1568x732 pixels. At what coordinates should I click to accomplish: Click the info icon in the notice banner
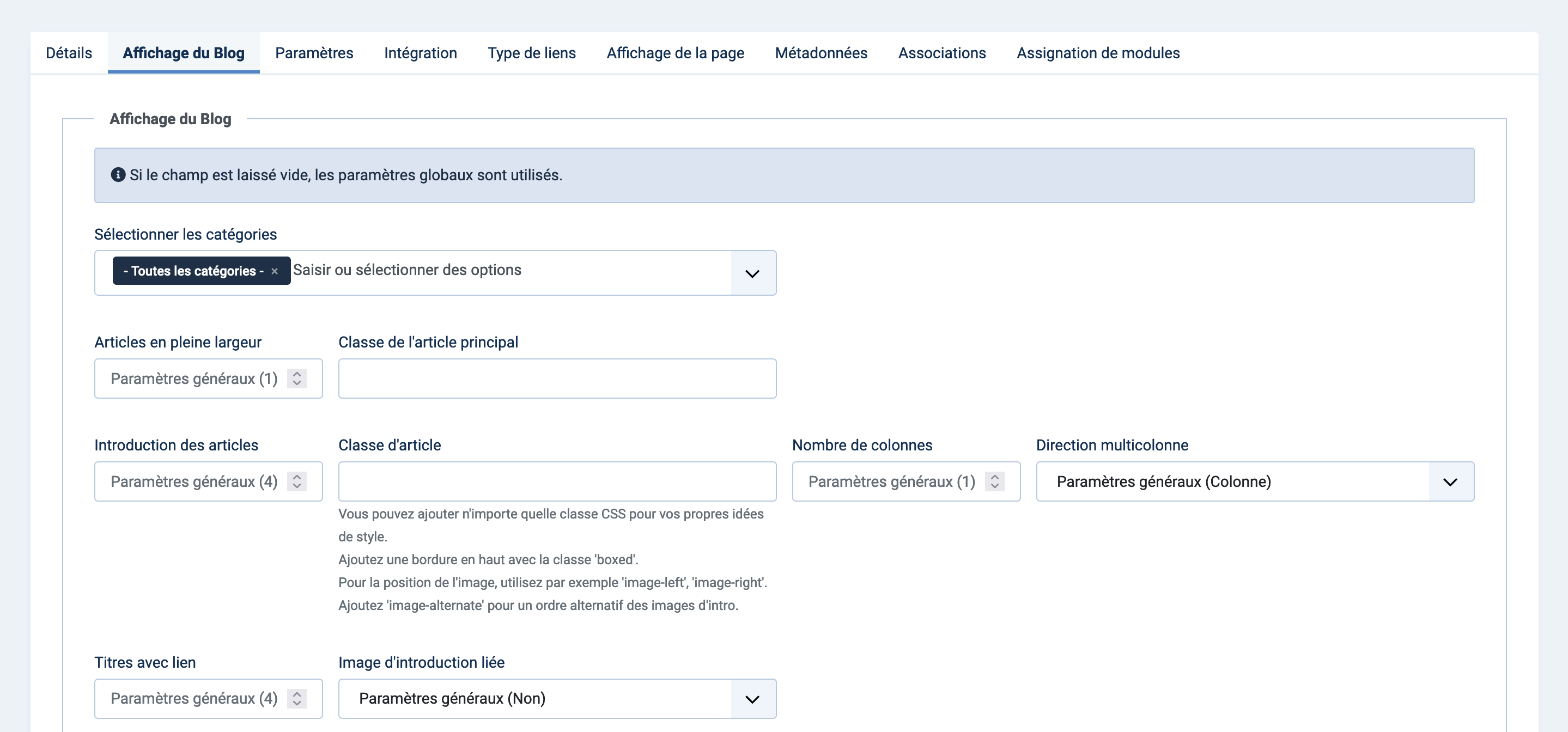tap(118, 175)
